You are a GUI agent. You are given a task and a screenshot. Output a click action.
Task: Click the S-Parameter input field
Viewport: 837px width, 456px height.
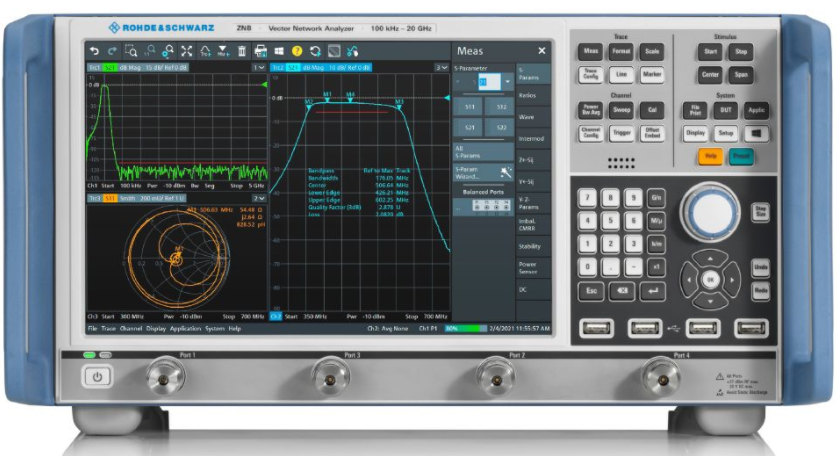pyautogui.click(x=489, y=82)
